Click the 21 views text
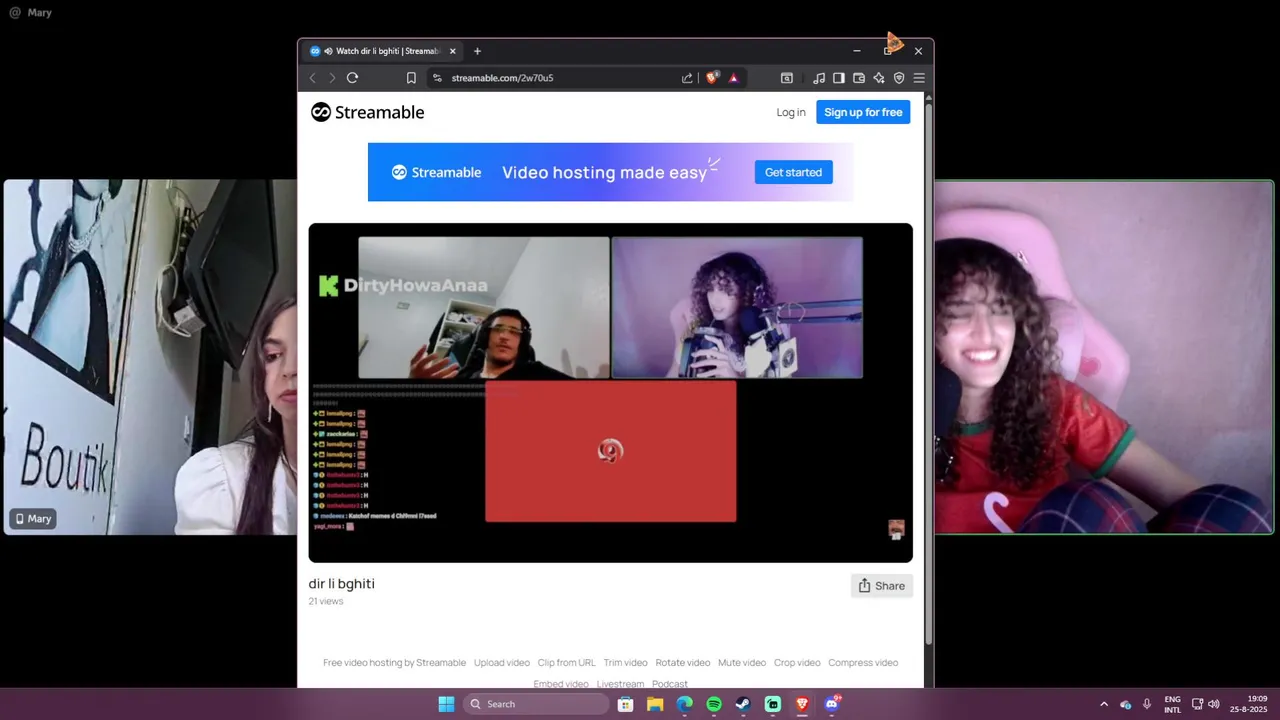Screen dimensions: 1280x720 click(x=326, y=601)
